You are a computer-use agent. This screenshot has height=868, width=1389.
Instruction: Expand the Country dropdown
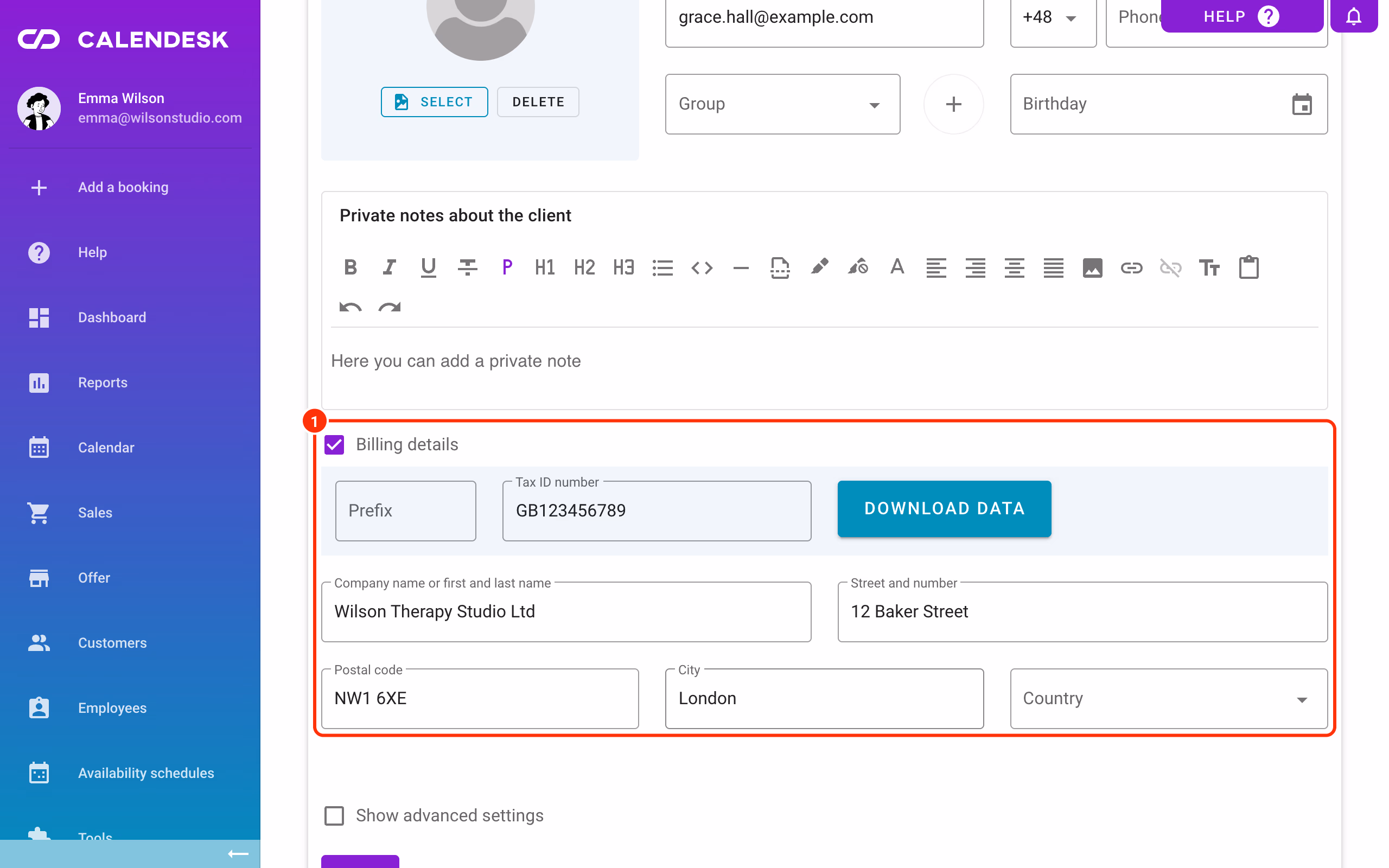pyautogui.click(x=1168, y=699)
